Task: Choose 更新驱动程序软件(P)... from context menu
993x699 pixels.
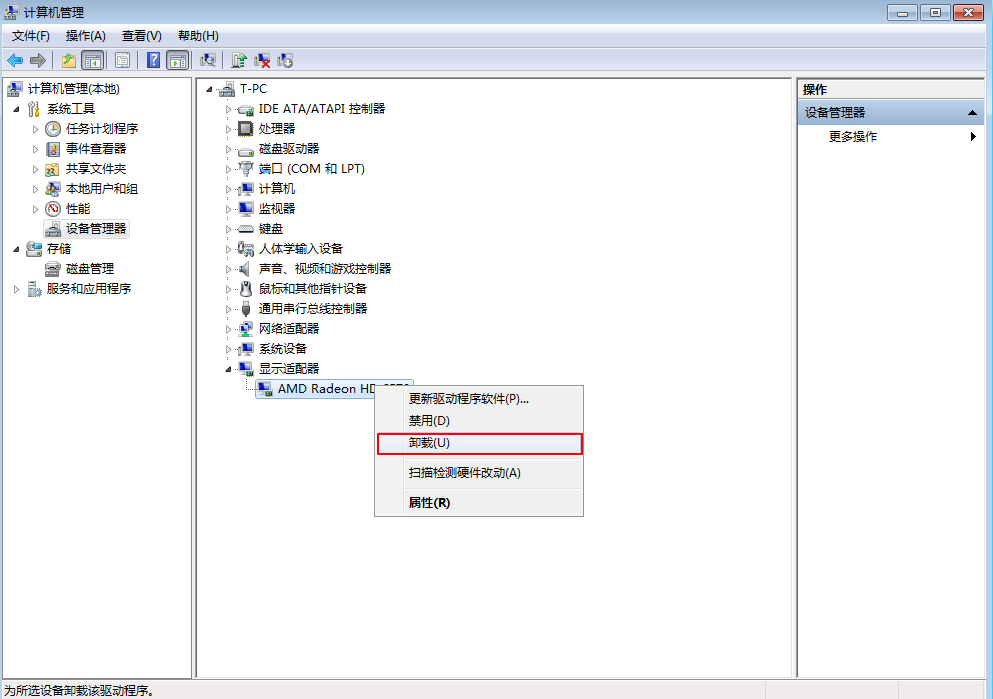Action: [x=479, y=399]
